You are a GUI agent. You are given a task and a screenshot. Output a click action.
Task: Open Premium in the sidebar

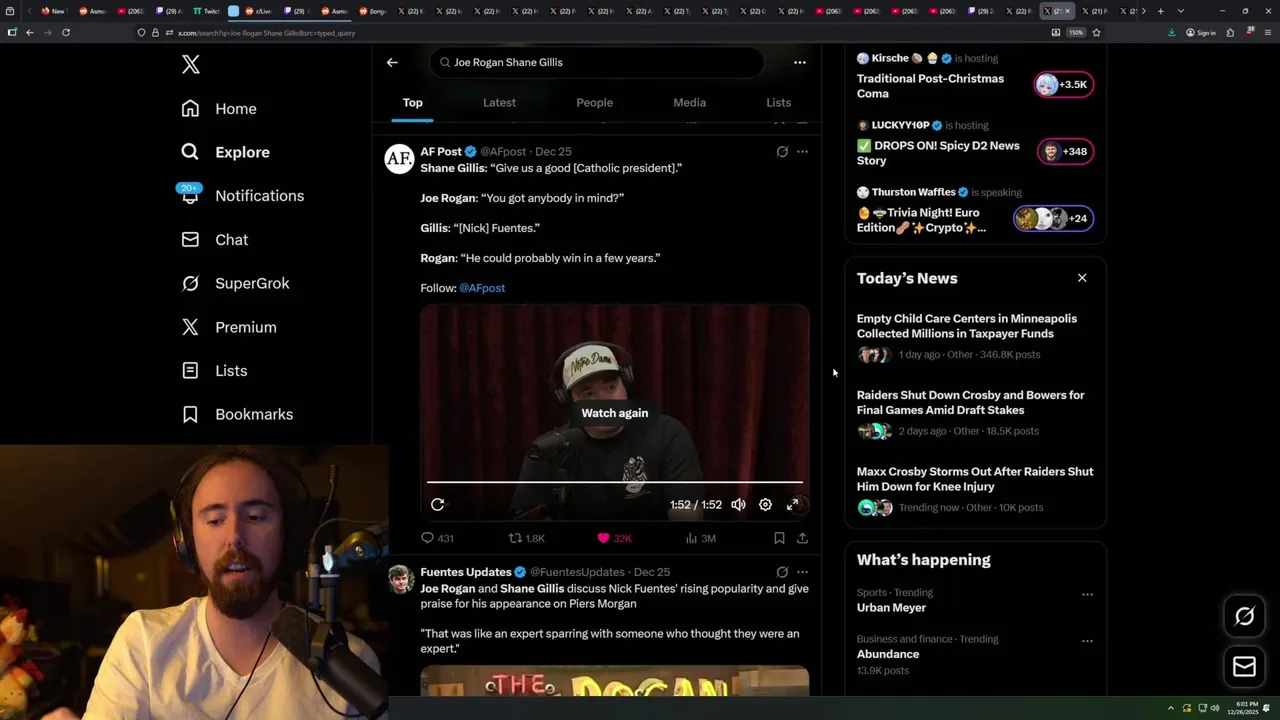(x=229, y=327)
